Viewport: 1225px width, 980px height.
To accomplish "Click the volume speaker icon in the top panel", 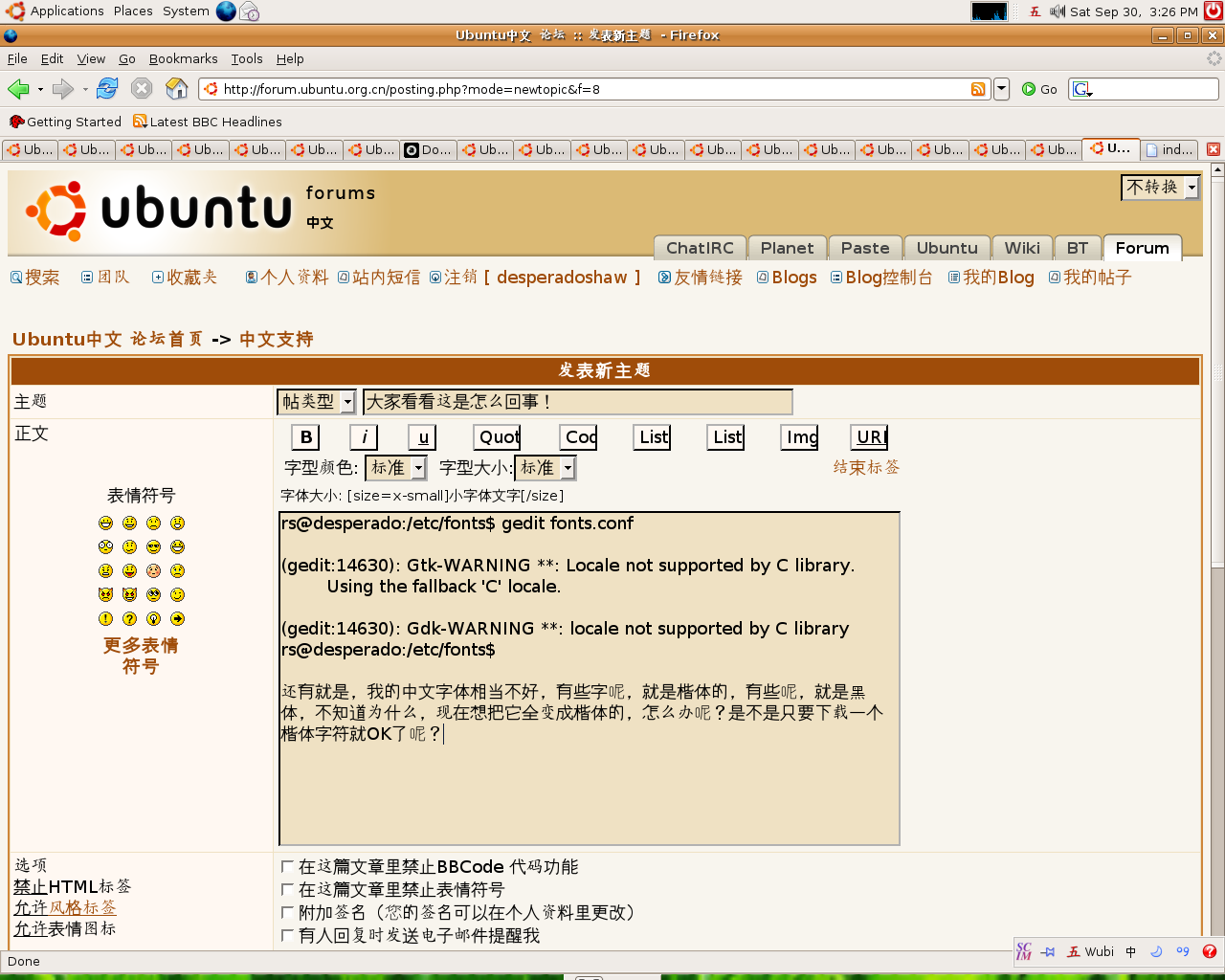I will click(1058, 11).
